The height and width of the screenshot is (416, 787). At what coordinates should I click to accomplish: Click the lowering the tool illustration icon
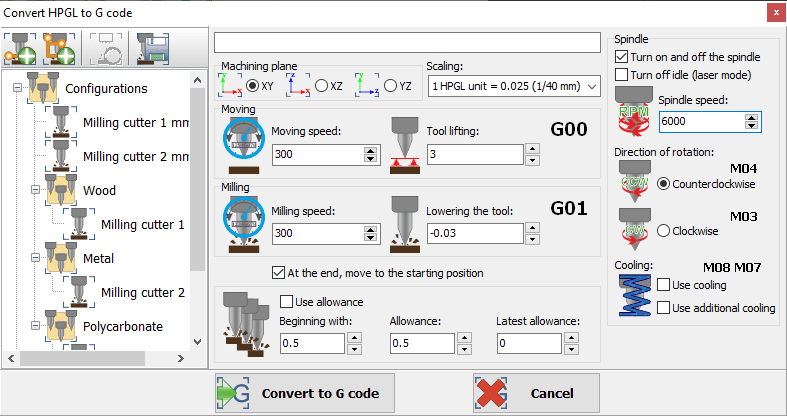tap(405, 224)
